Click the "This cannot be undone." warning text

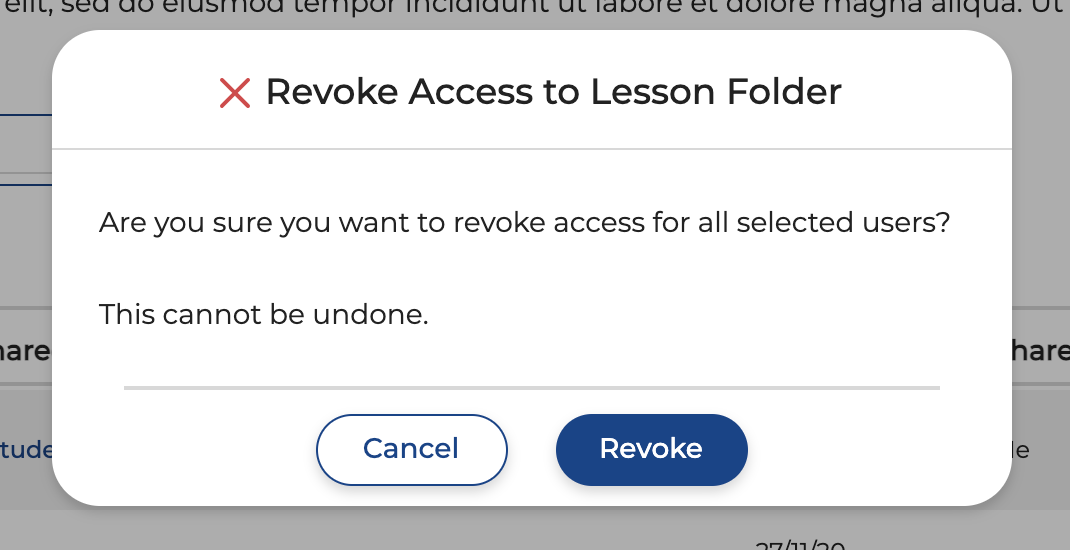[263, 315]
